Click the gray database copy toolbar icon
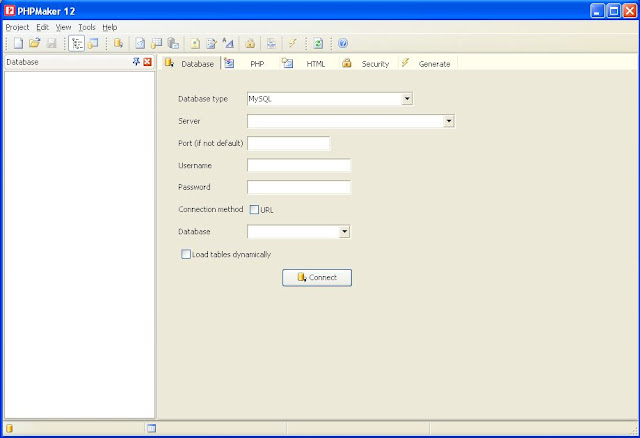640x438 pixels. pos(173,43)
